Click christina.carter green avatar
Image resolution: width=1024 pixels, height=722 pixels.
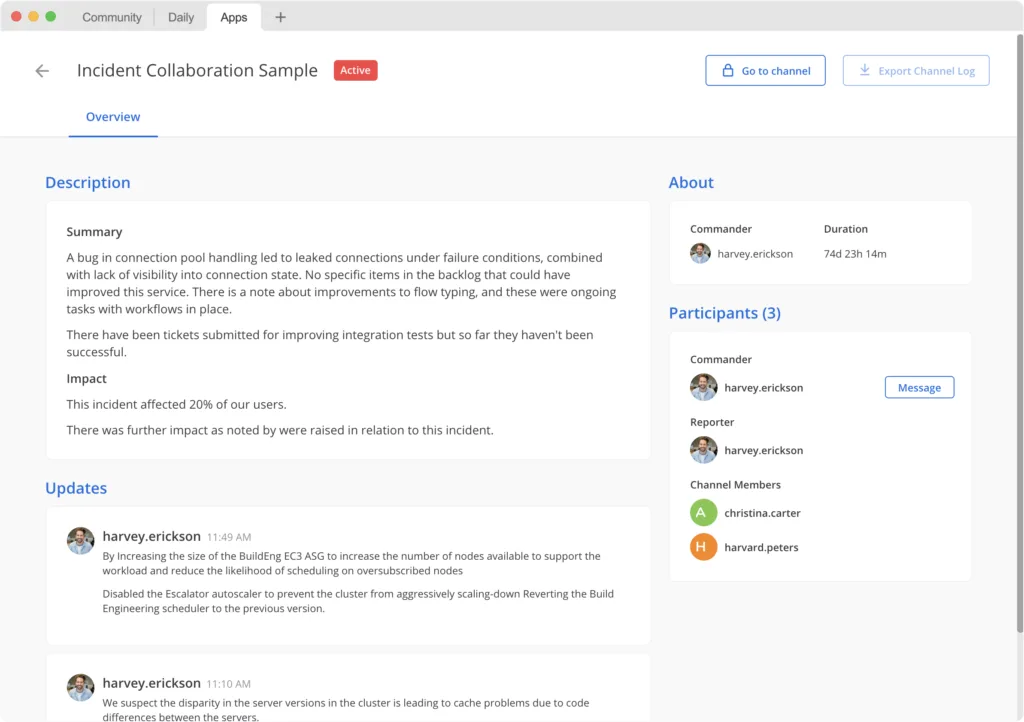click(703, 512)
